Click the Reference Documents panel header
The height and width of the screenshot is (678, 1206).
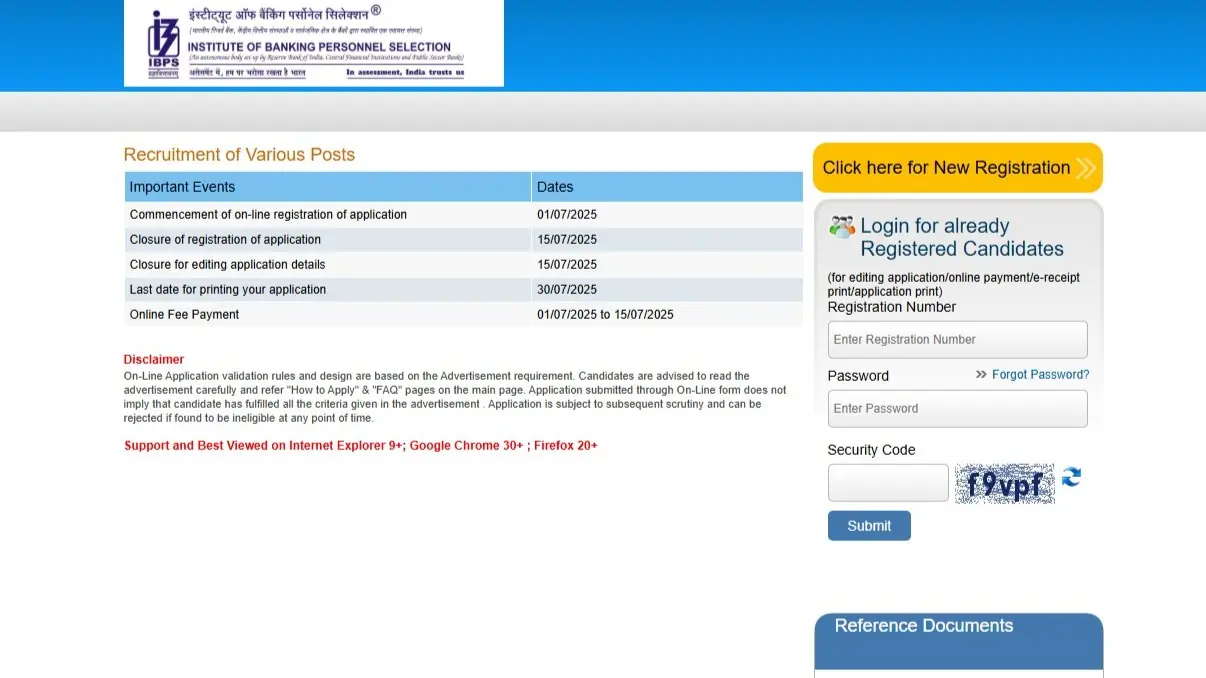(923, 625)
